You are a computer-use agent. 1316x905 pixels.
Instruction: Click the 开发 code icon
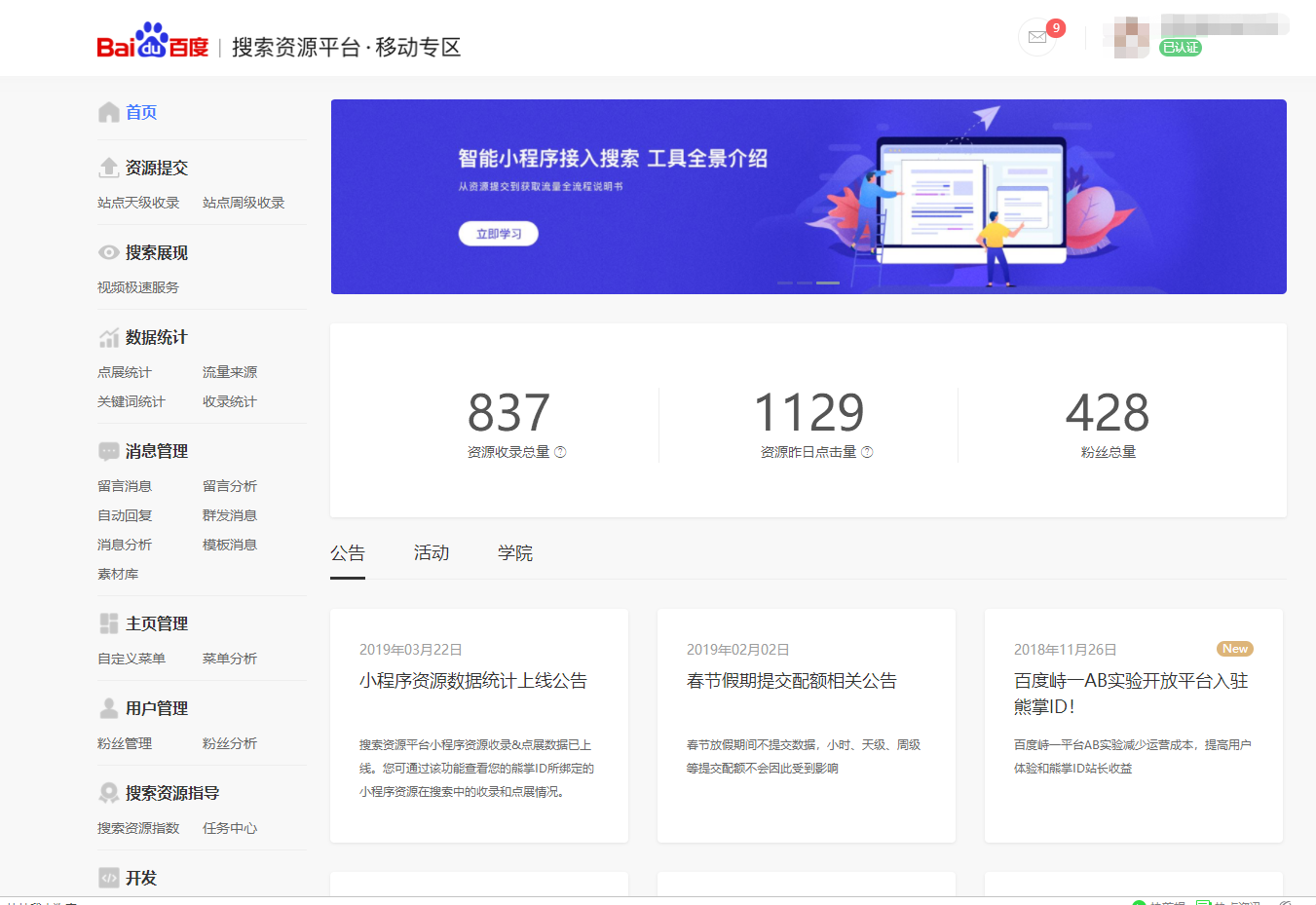pyautogui.click(x=108, y=878)
